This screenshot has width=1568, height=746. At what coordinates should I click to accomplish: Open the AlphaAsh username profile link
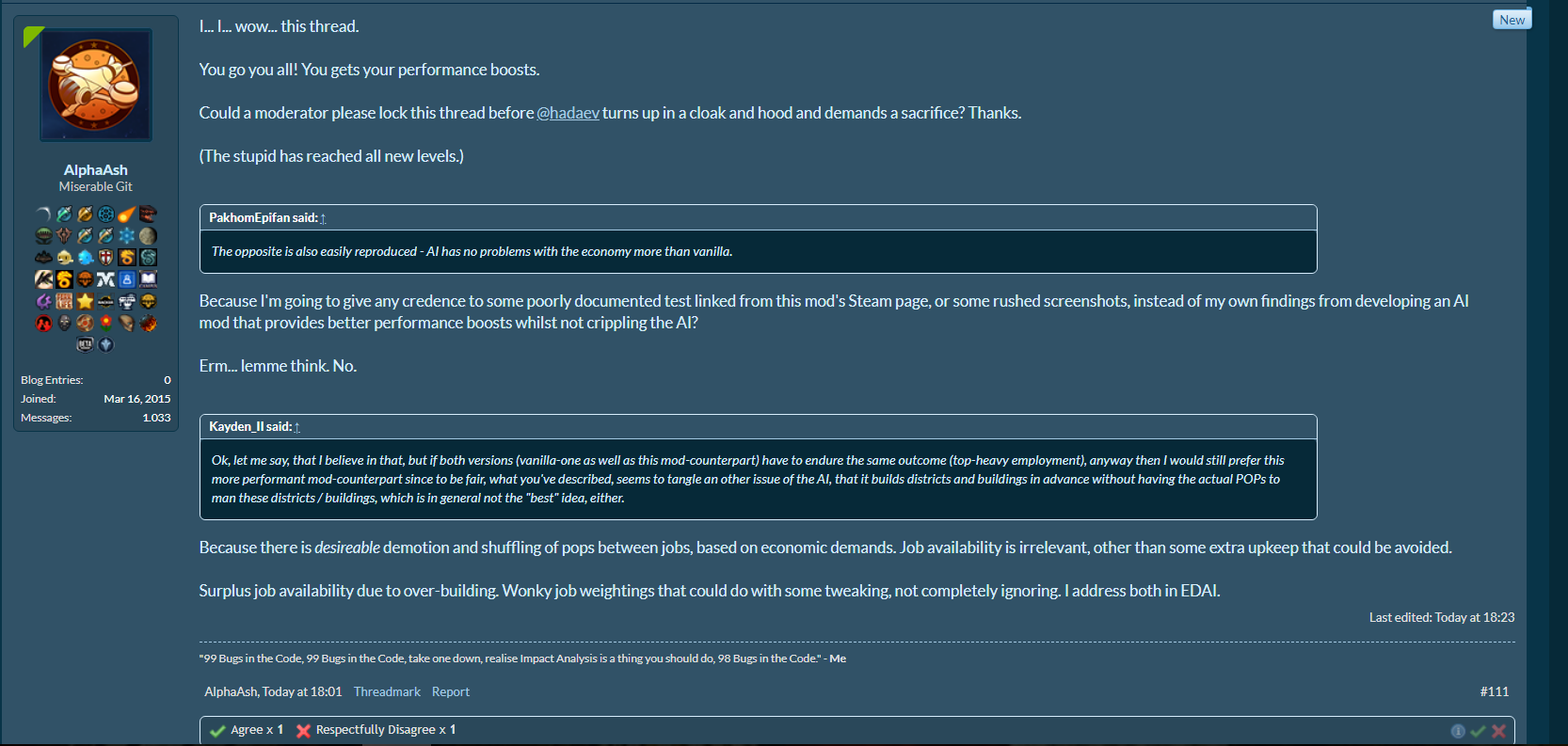[95, 170]
